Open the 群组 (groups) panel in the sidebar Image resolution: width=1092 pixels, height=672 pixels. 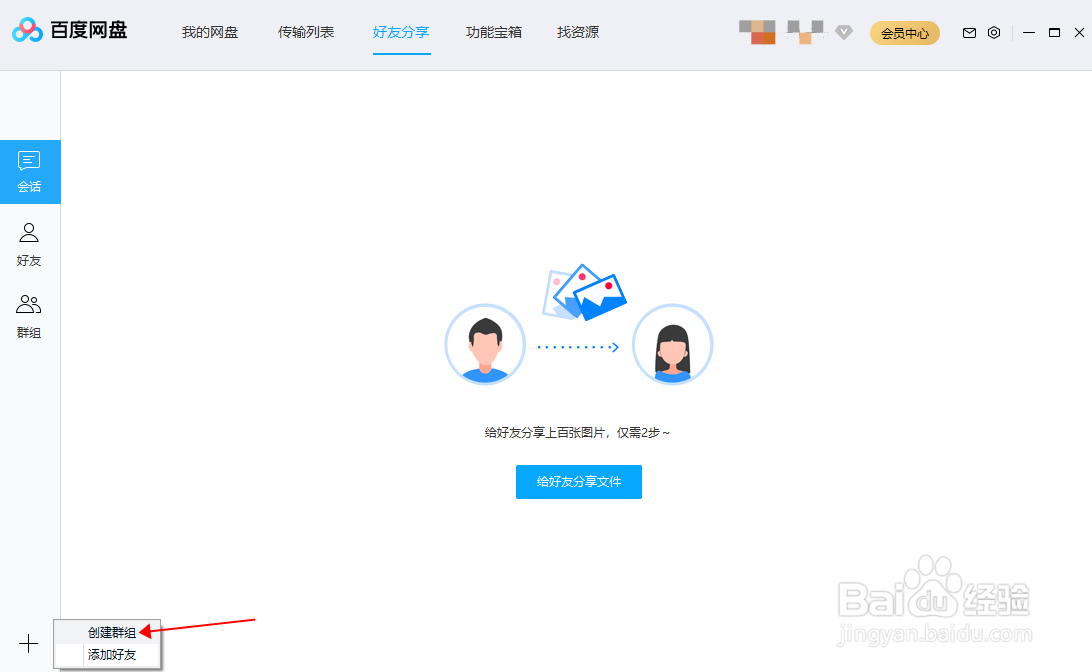pos(29,315)
